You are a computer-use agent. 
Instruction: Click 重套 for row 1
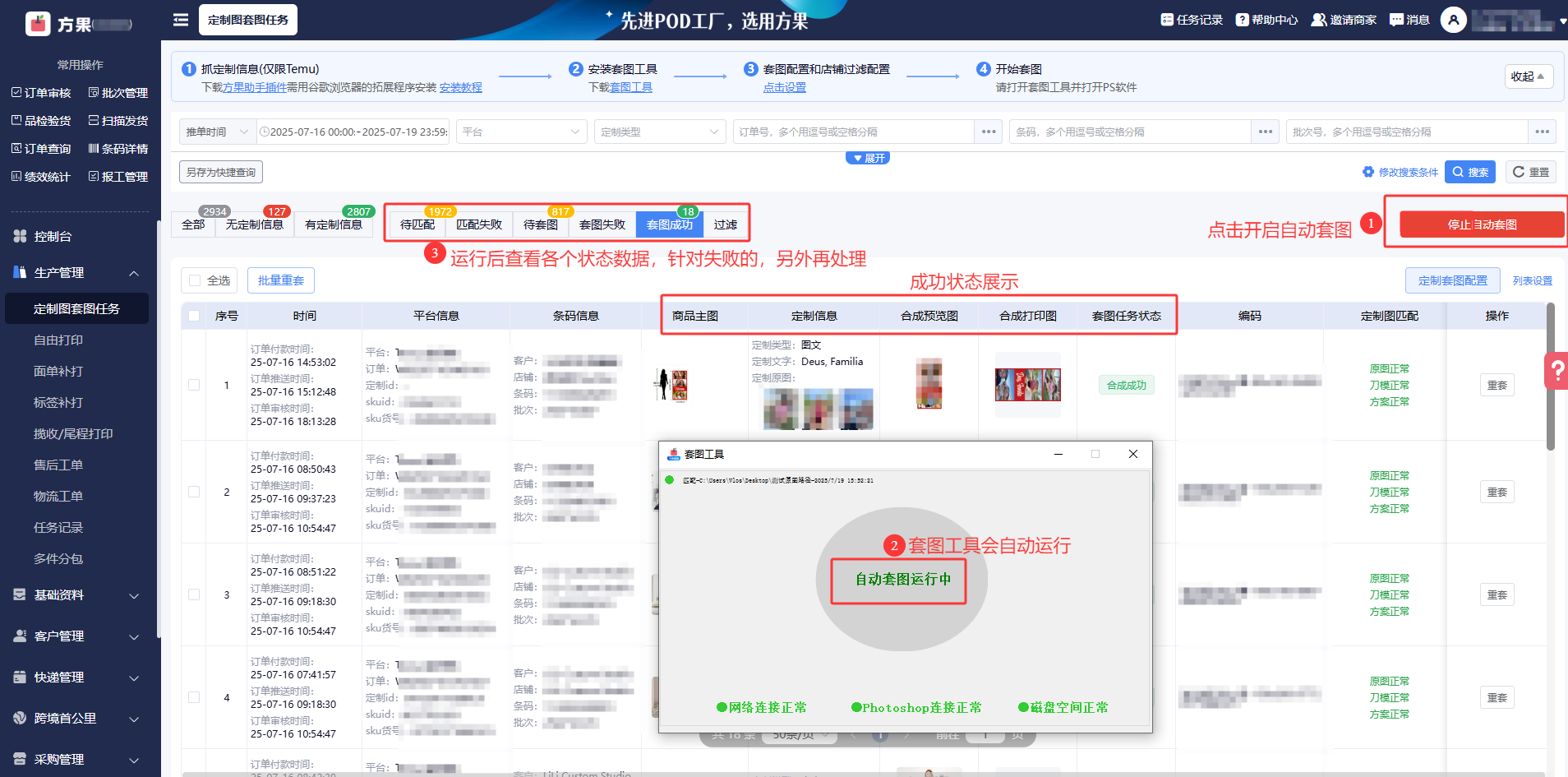click(1497, 385)
